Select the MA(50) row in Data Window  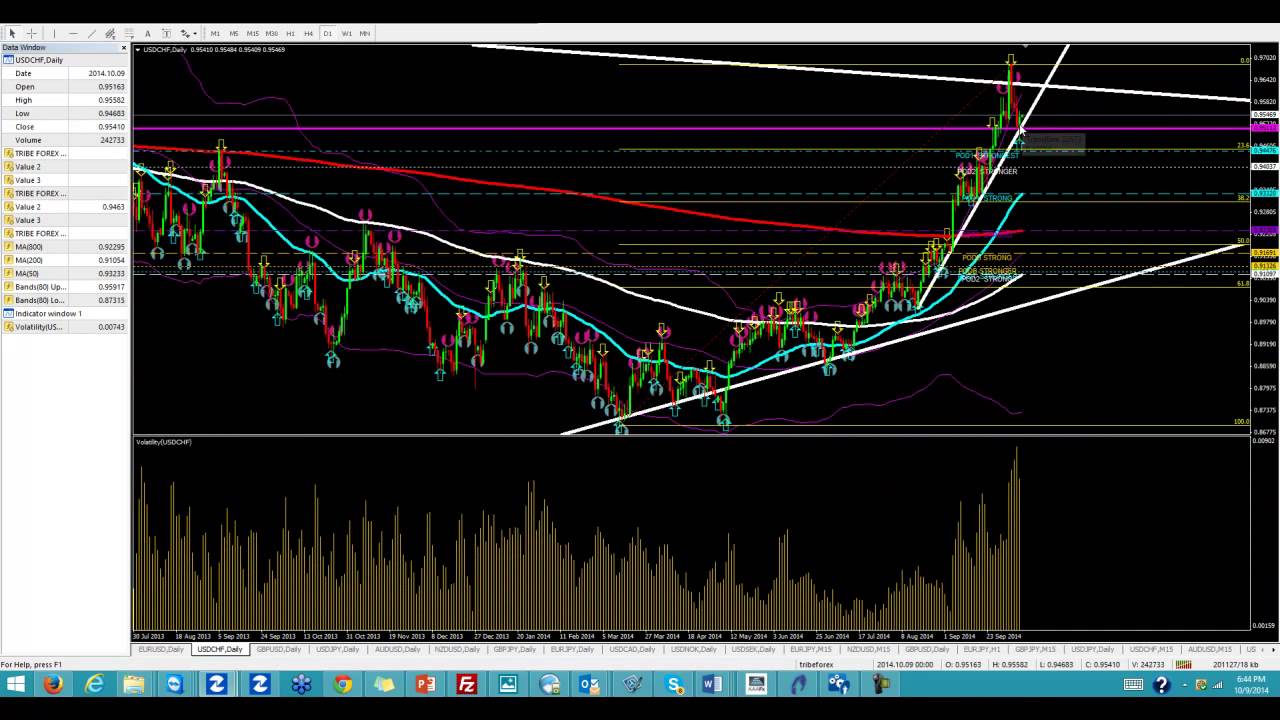65,273
